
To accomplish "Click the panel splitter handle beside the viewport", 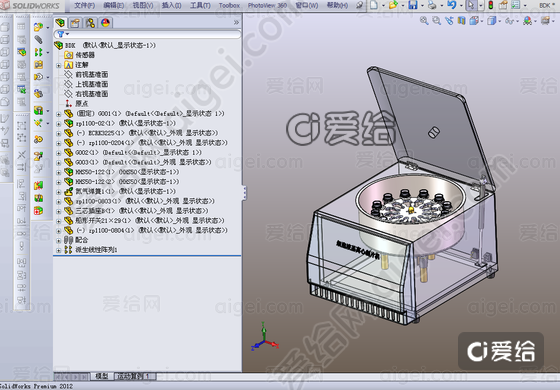I will [x=245, y=193].
